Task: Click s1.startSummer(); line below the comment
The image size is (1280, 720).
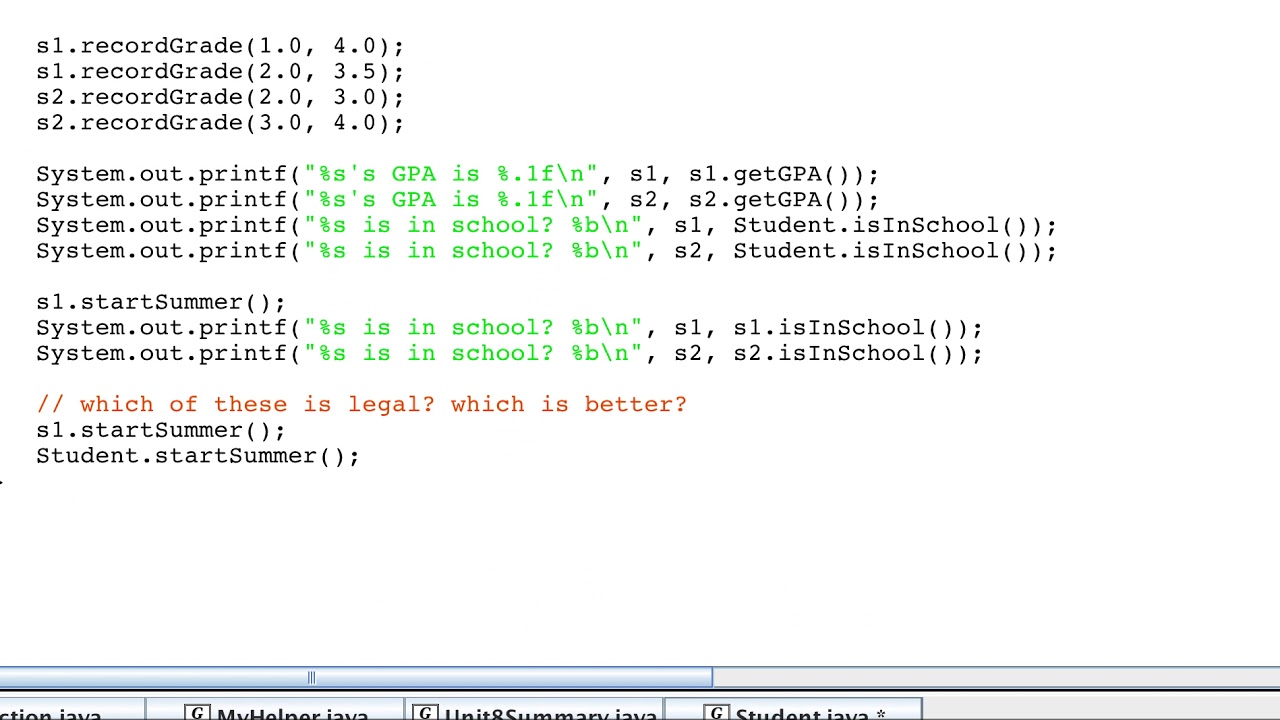Action: click(161, 430)
